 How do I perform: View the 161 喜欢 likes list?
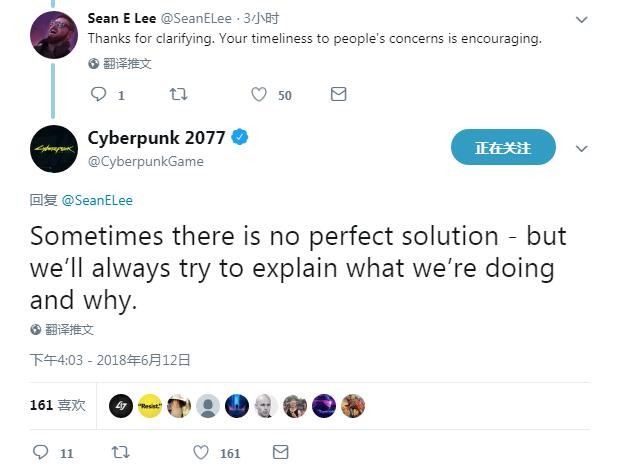tap(58, 405)
